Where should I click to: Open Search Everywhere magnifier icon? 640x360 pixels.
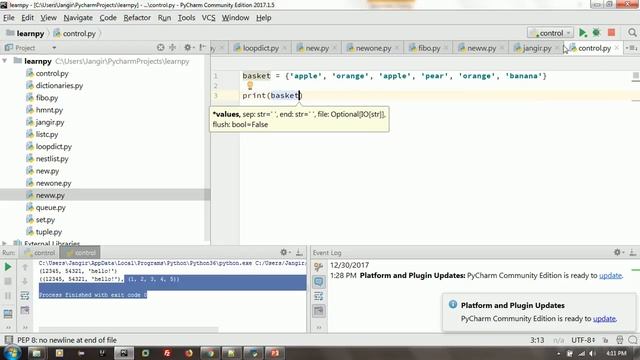(x=632, y=33)
